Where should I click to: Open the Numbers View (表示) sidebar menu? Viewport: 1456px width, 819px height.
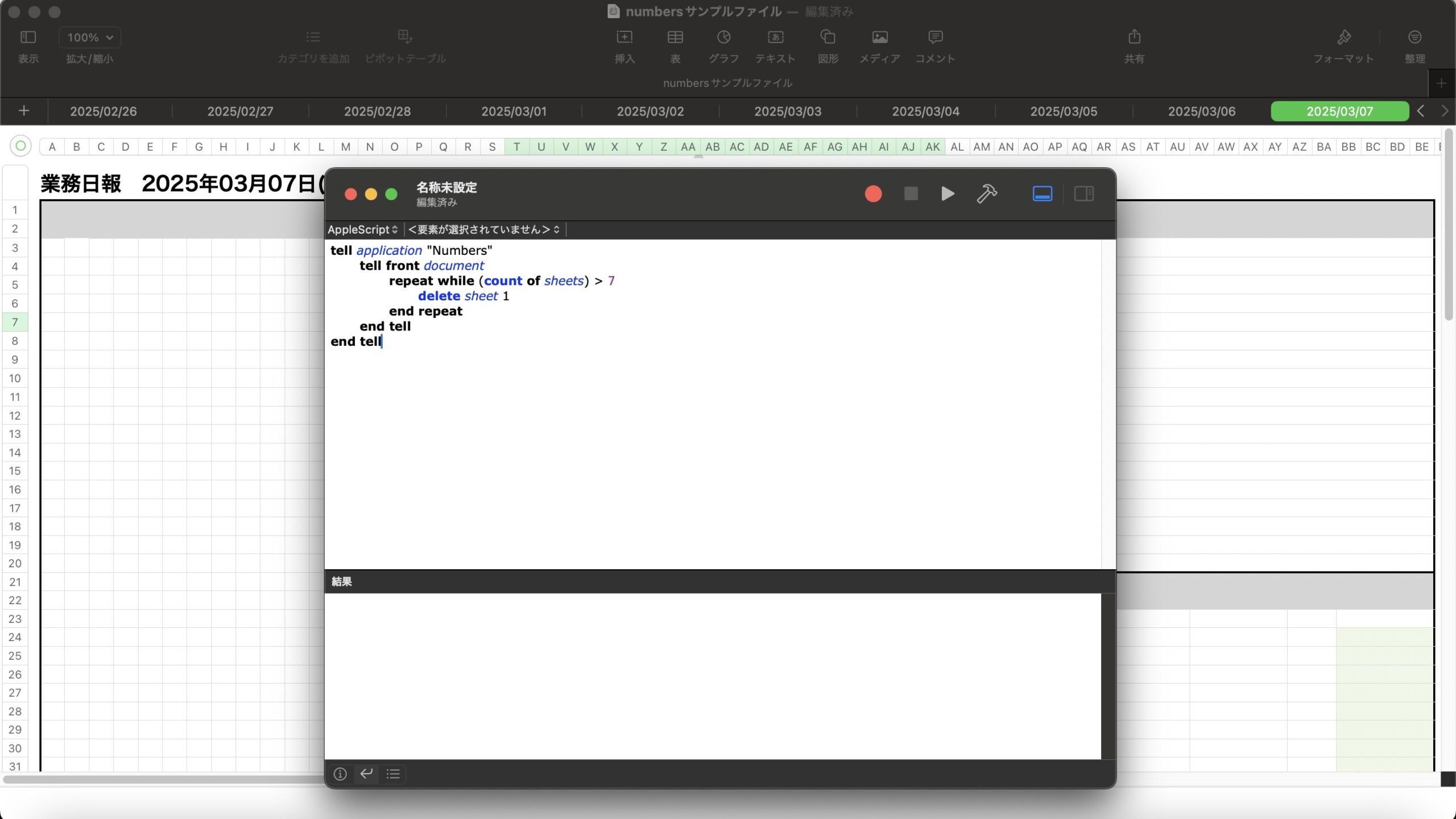pyautogui.click(x=28, y=38)
